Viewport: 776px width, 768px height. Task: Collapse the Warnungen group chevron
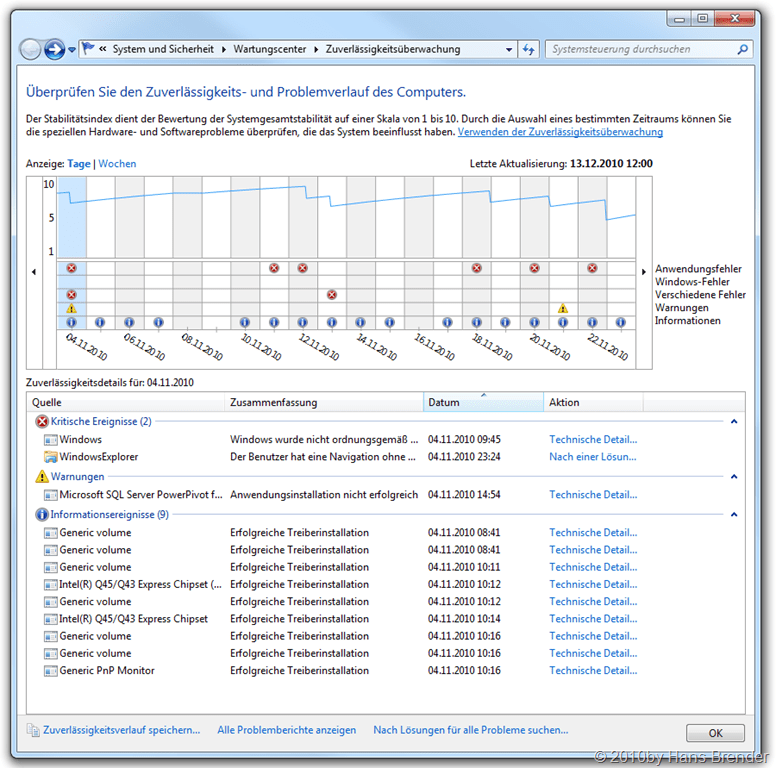coord(734,477)
